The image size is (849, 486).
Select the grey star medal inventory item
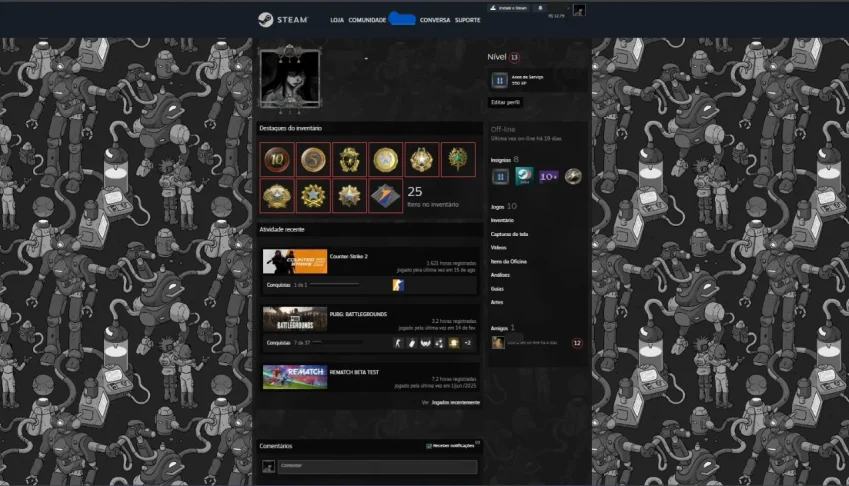click(x=349, y=195)
